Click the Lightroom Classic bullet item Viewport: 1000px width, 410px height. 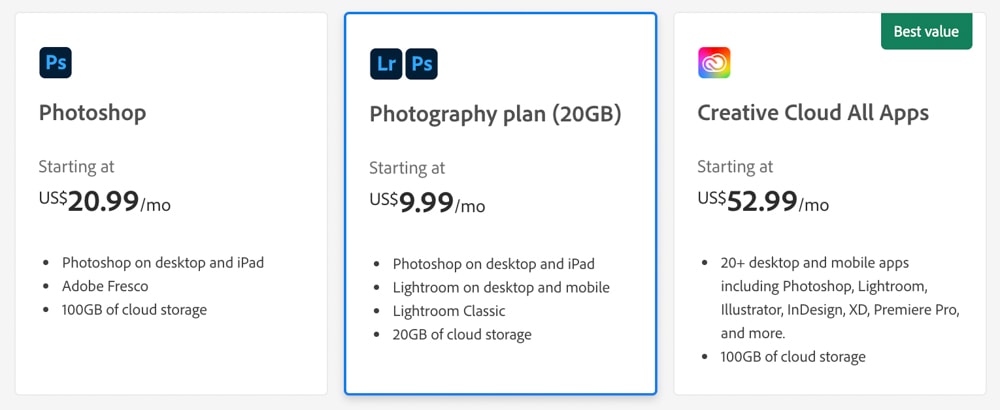click(449, 311)
